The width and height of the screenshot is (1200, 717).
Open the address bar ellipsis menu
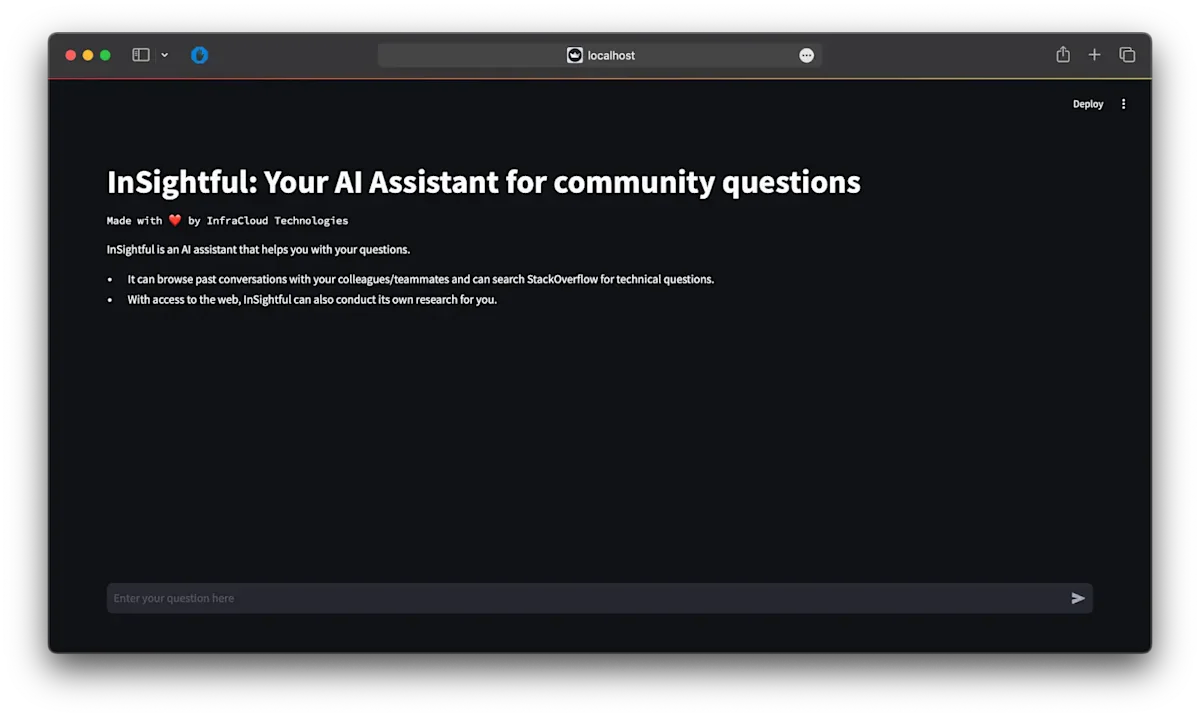(807, 55)
